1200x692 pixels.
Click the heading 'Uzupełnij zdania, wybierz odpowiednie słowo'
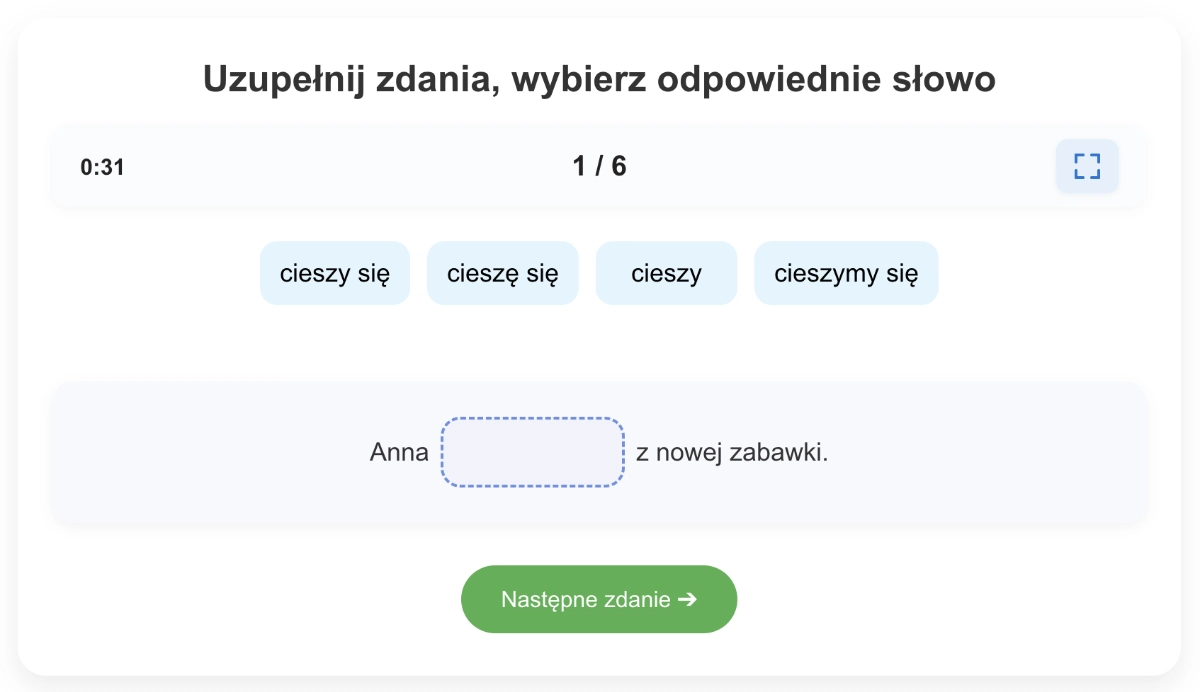click(x=600, y=79)
